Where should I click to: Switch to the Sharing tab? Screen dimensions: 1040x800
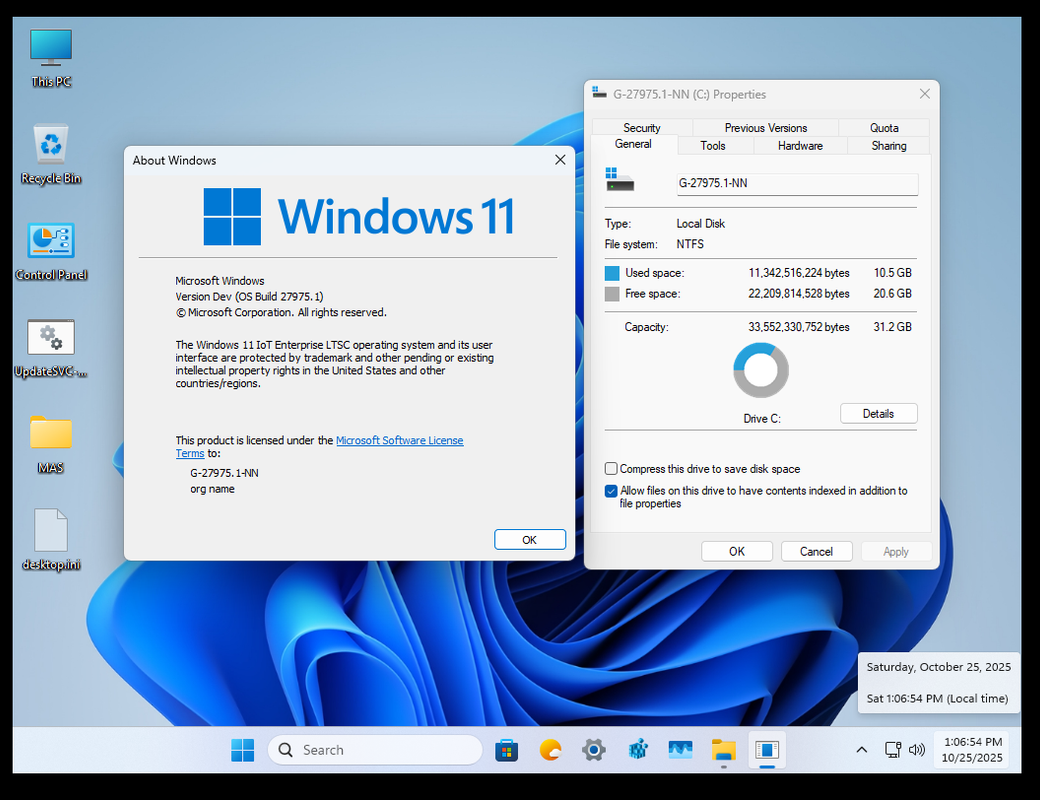pos(888,146)
